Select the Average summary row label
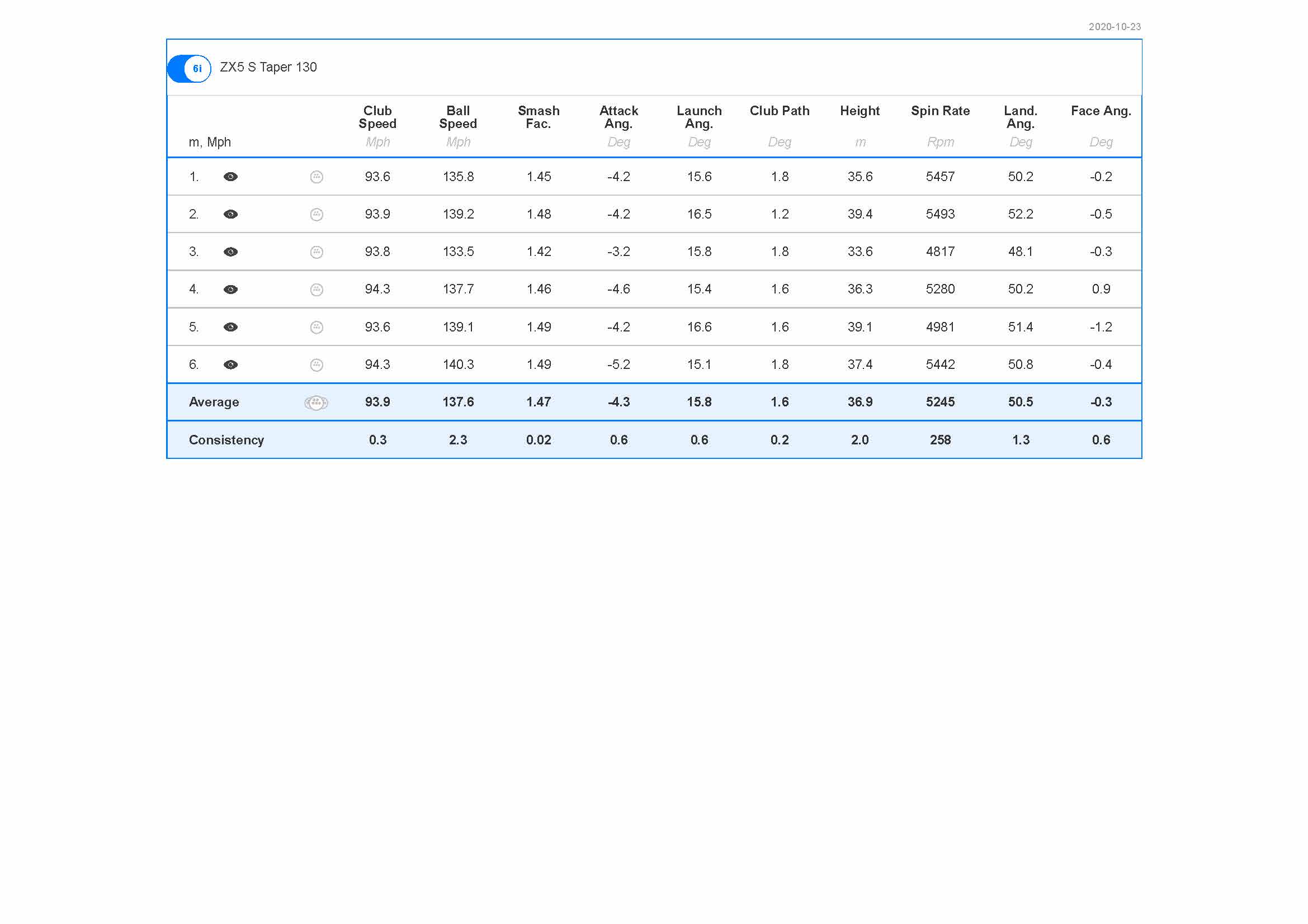This screenshot has height=924, width=1308. click(x=214, y=402)
